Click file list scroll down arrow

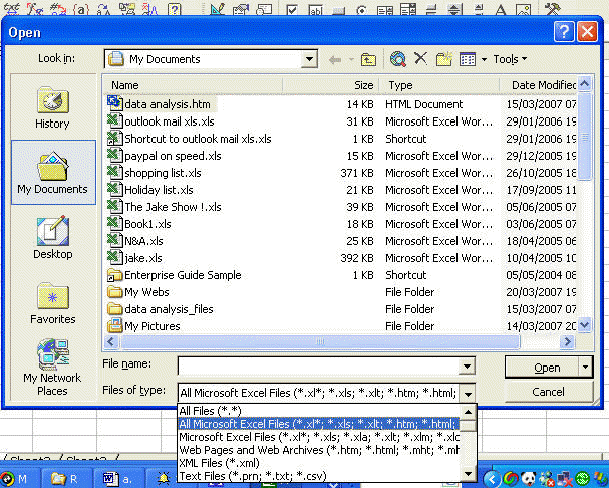click(x=585, y=324)
